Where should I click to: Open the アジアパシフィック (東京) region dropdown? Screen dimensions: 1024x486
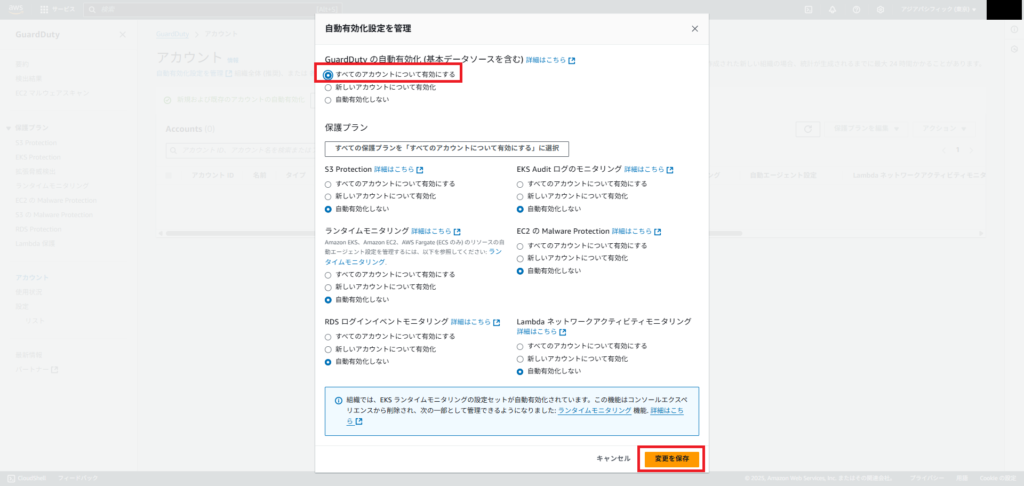point(938,10)
